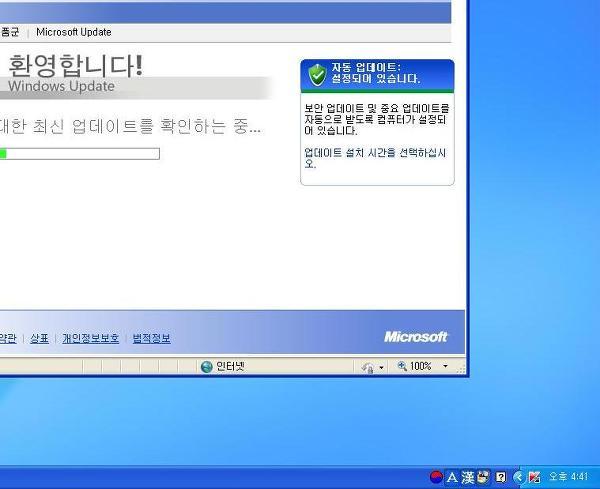
Task: Click the window resize grip corner
Action: click(461, 368)
